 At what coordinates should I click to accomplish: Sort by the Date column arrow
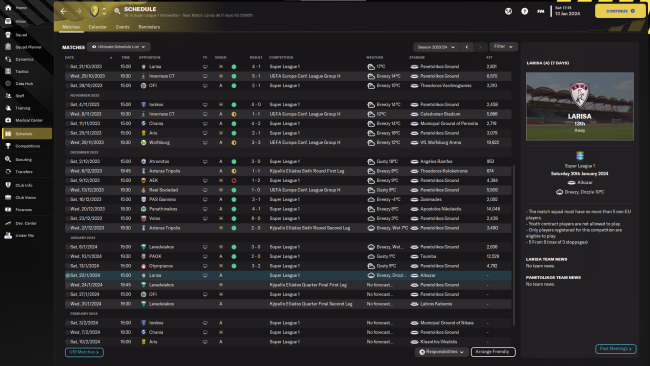111,58
